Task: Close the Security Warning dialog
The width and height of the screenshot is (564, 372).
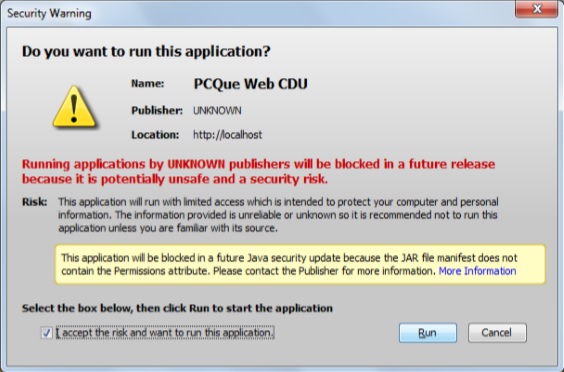Action: (536, 9)
